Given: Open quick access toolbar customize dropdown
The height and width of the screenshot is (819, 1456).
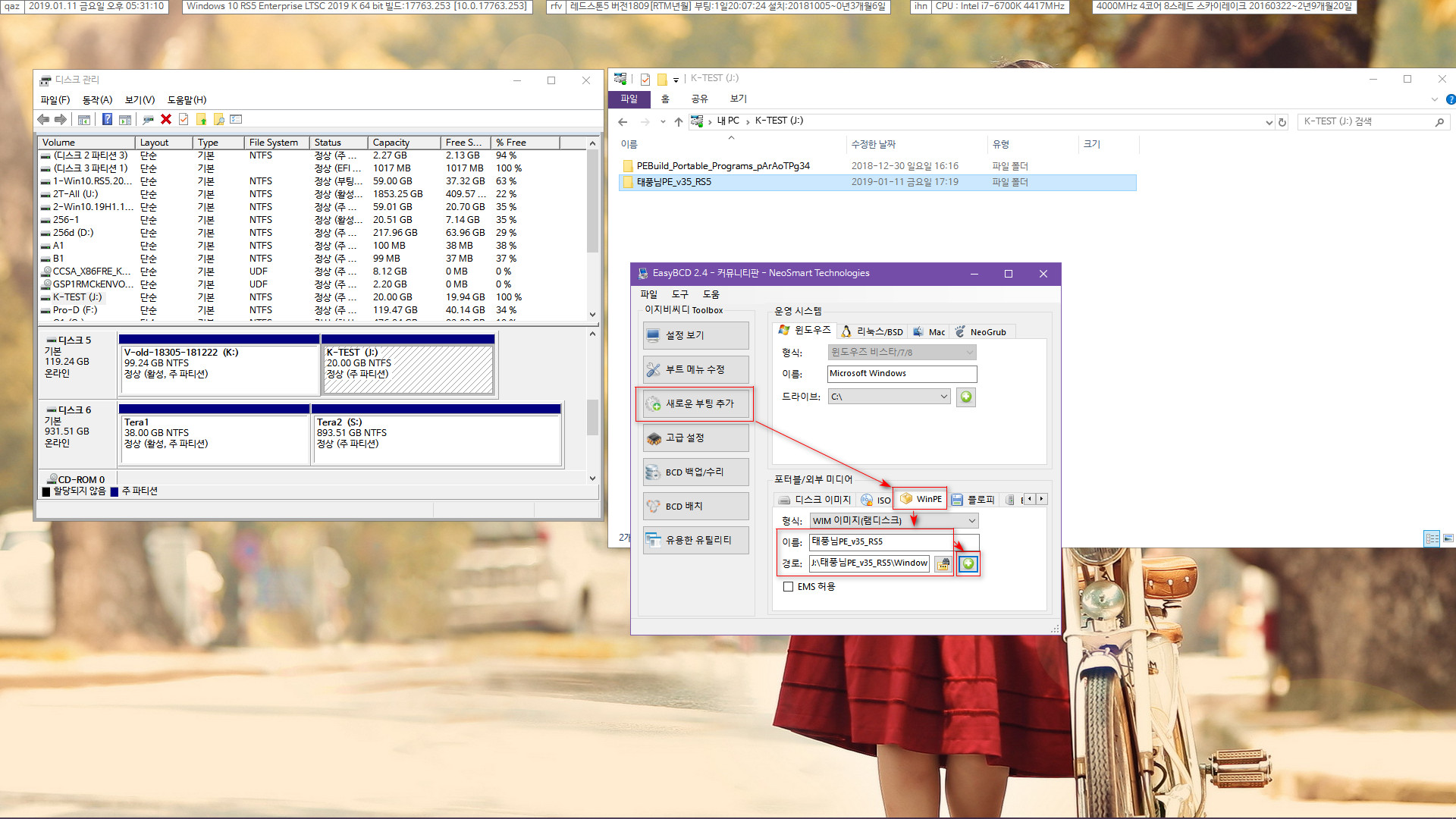Looking at the screenshot, I should pyautogui.click(x=676, y=79).
